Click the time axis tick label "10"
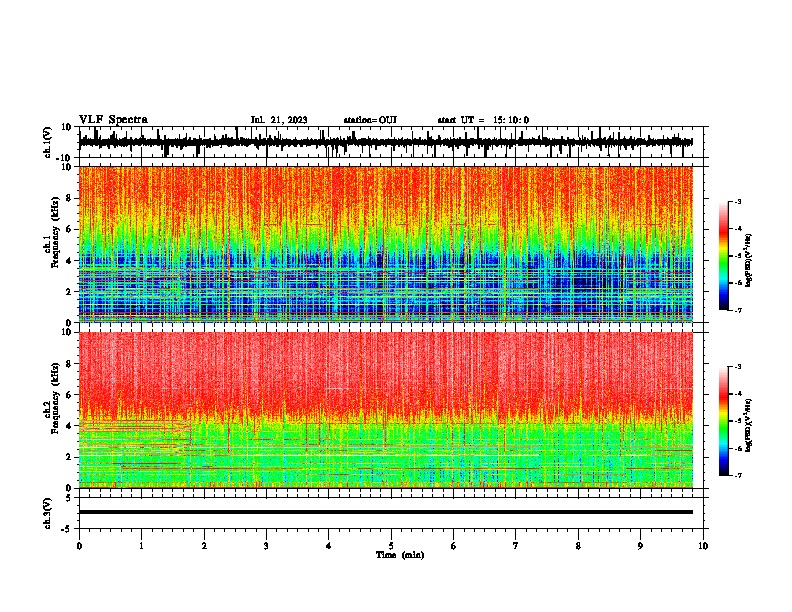Image resolution: width=792 pixels, height=612 pixels. point(703,546)
